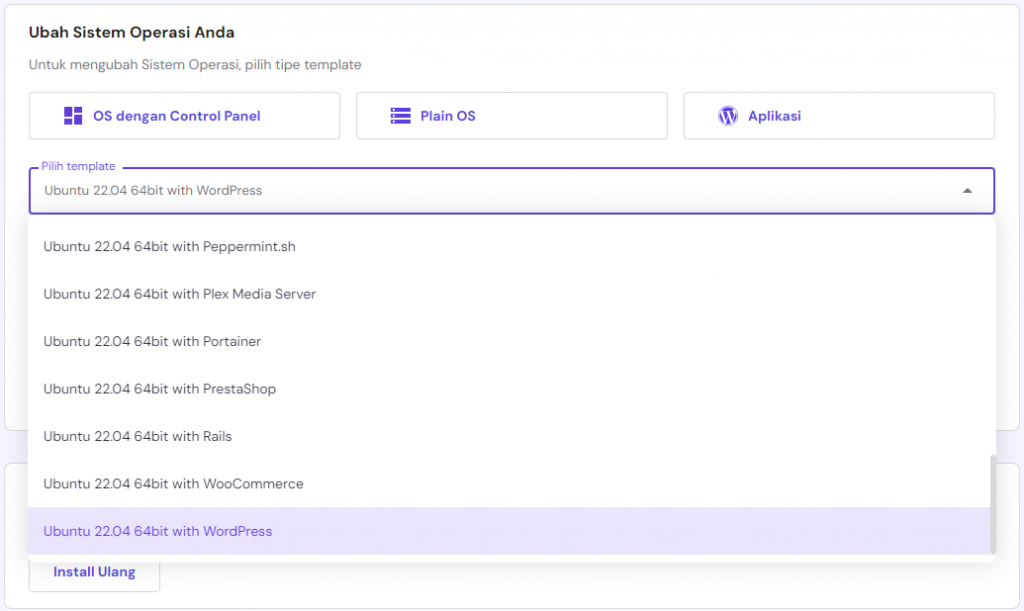Choose the Plain OS template type
This screenshot has height=611, width=1024.
(x=511, y=116)
